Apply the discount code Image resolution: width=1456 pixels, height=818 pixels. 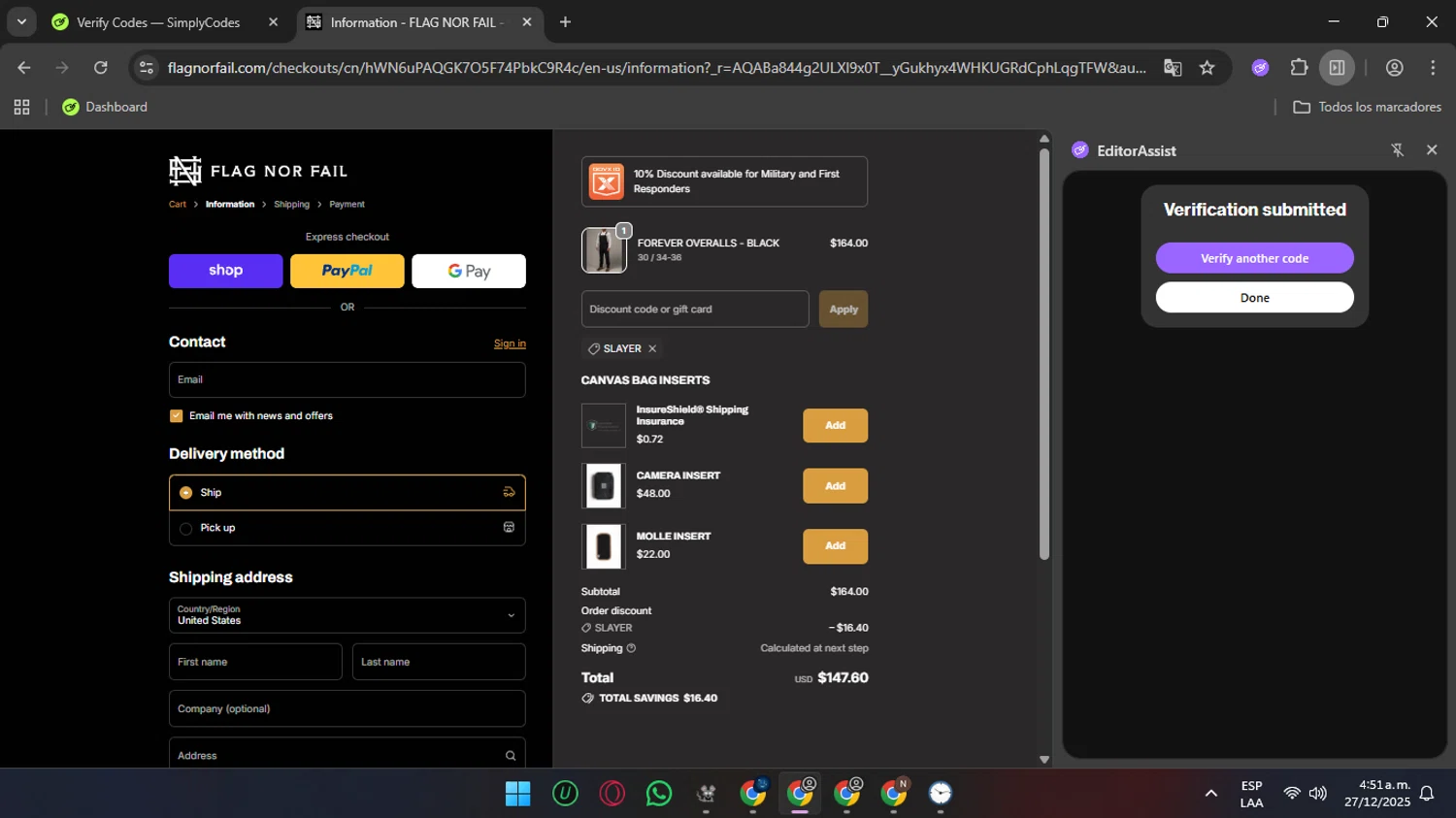pyautogui.click(x=844, y=310)
